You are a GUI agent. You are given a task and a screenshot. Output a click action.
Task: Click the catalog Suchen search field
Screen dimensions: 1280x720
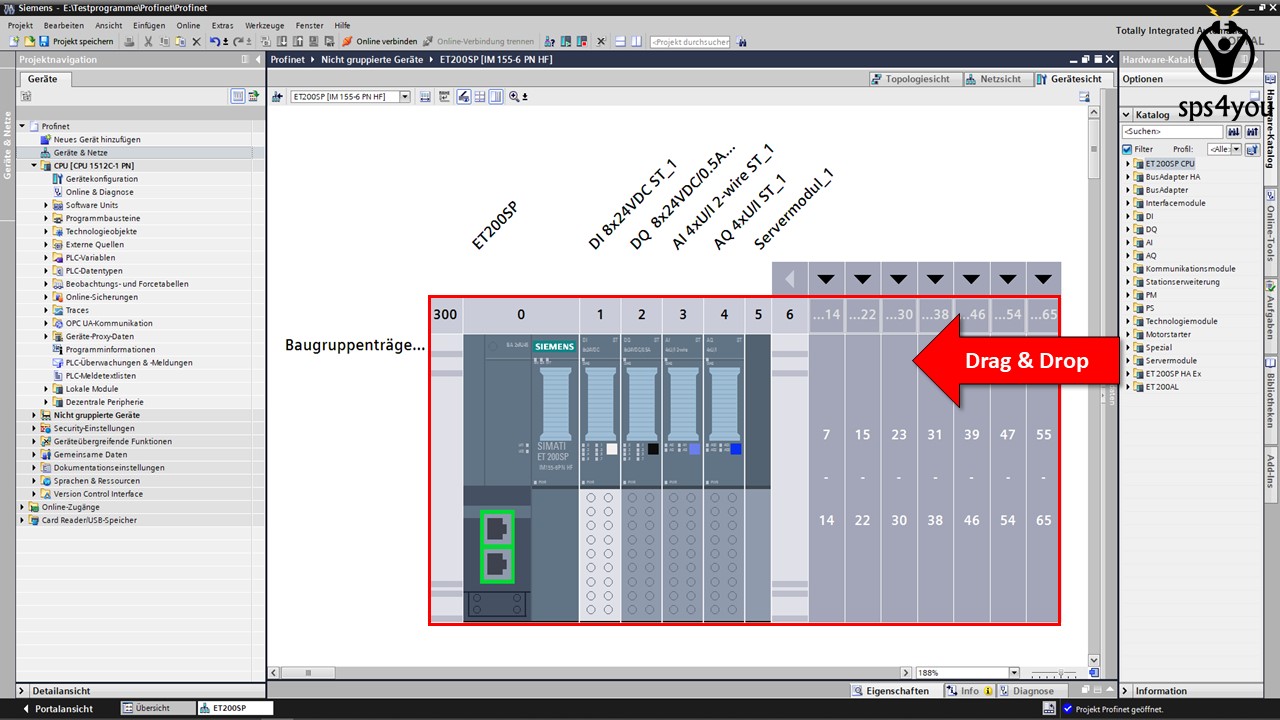pos(1171,132)
